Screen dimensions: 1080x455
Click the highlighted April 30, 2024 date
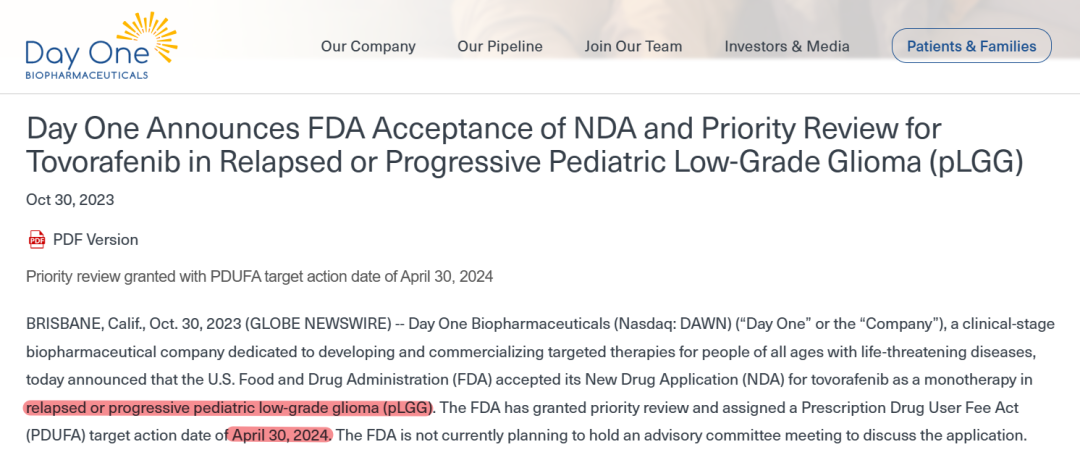pos(281,436)
